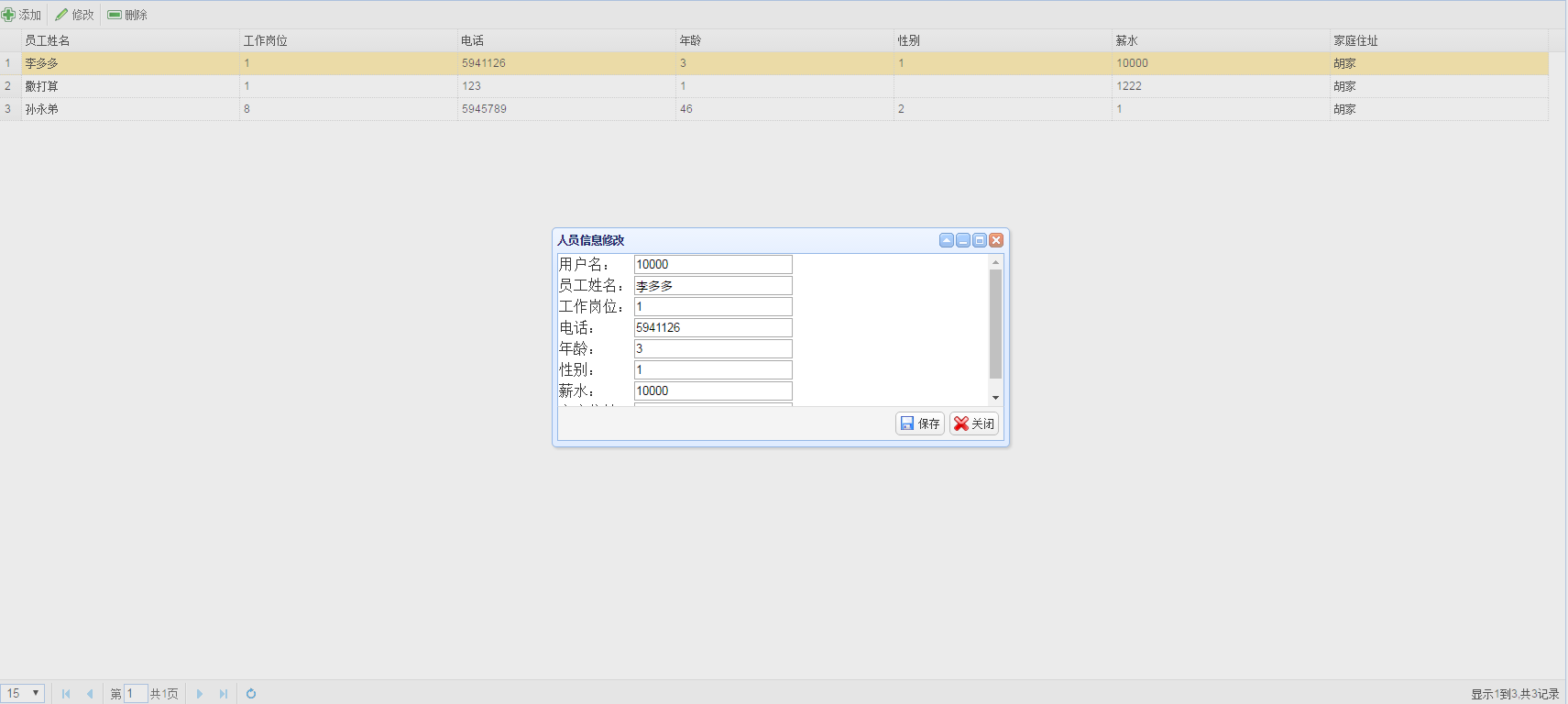Image resolution: width=1568 pixels, height=704 pixels.
Task: Click the 关闭 (close) button
Action: click(x=974, y=423)
